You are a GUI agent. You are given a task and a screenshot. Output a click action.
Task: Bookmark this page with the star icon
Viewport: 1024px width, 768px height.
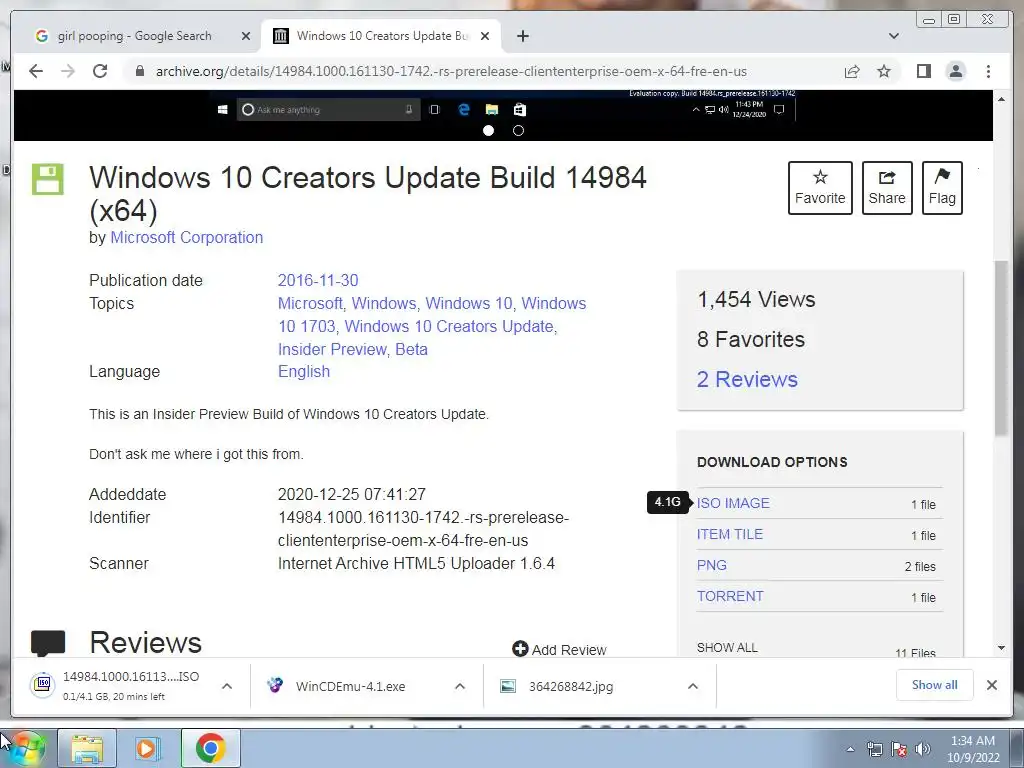click(884, 71)
